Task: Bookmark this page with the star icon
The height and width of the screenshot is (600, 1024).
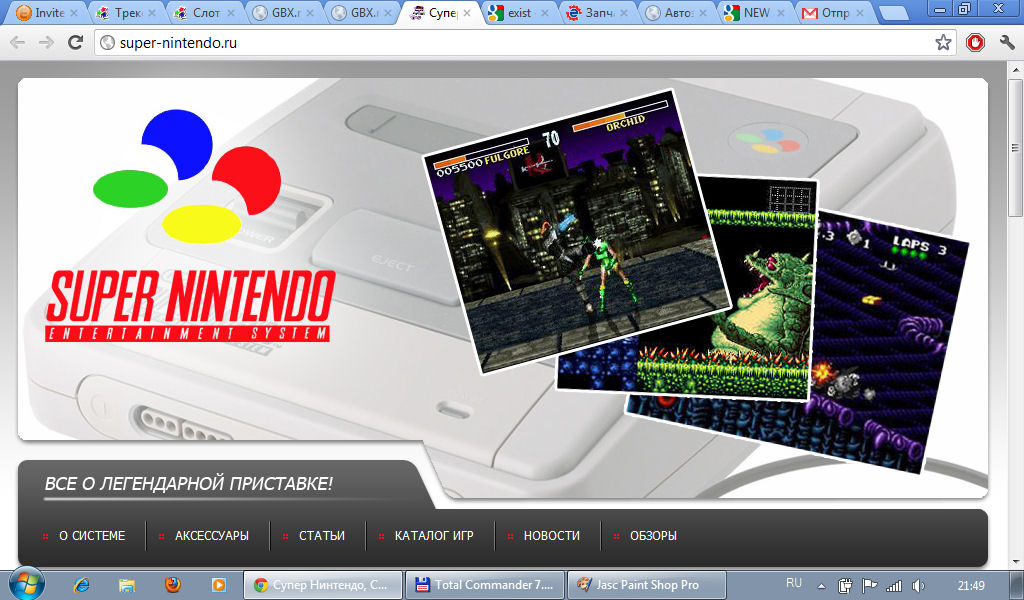Action: pyautogui.click(x=943, y=43)
